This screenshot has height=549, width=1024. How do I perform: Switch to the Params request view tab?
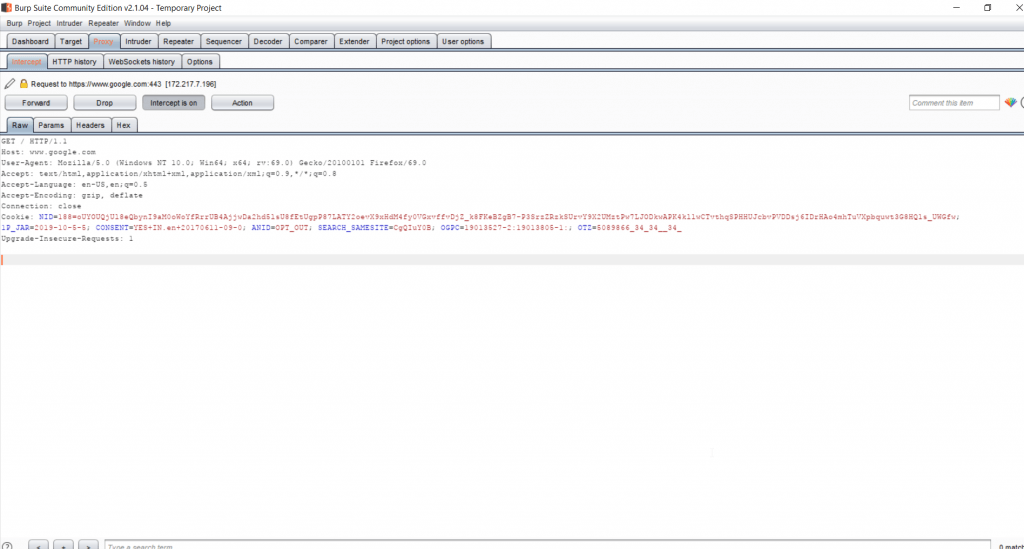[51, 125]
